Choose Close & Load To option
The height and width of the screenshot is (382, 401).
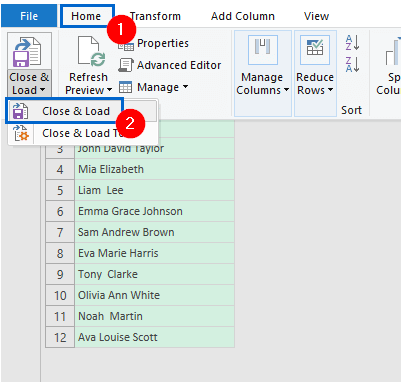point(83,133)
